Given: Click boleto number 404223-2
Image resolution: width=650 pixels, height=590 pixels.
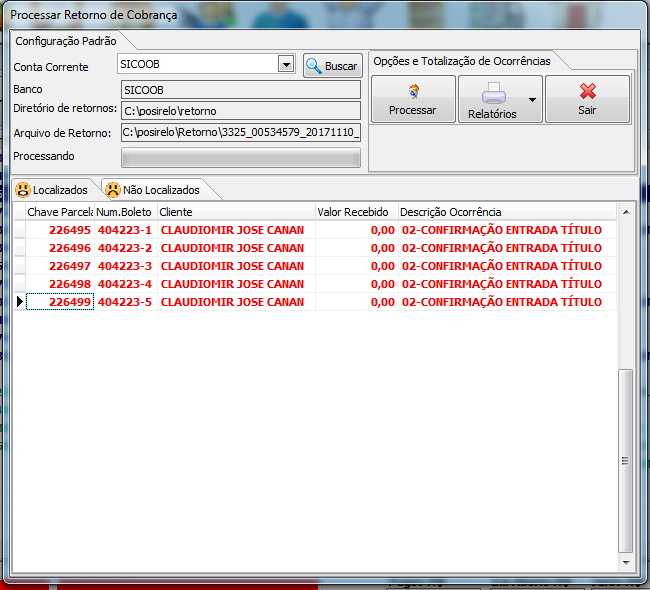Looking at the screenshot, I should (126, 248).
